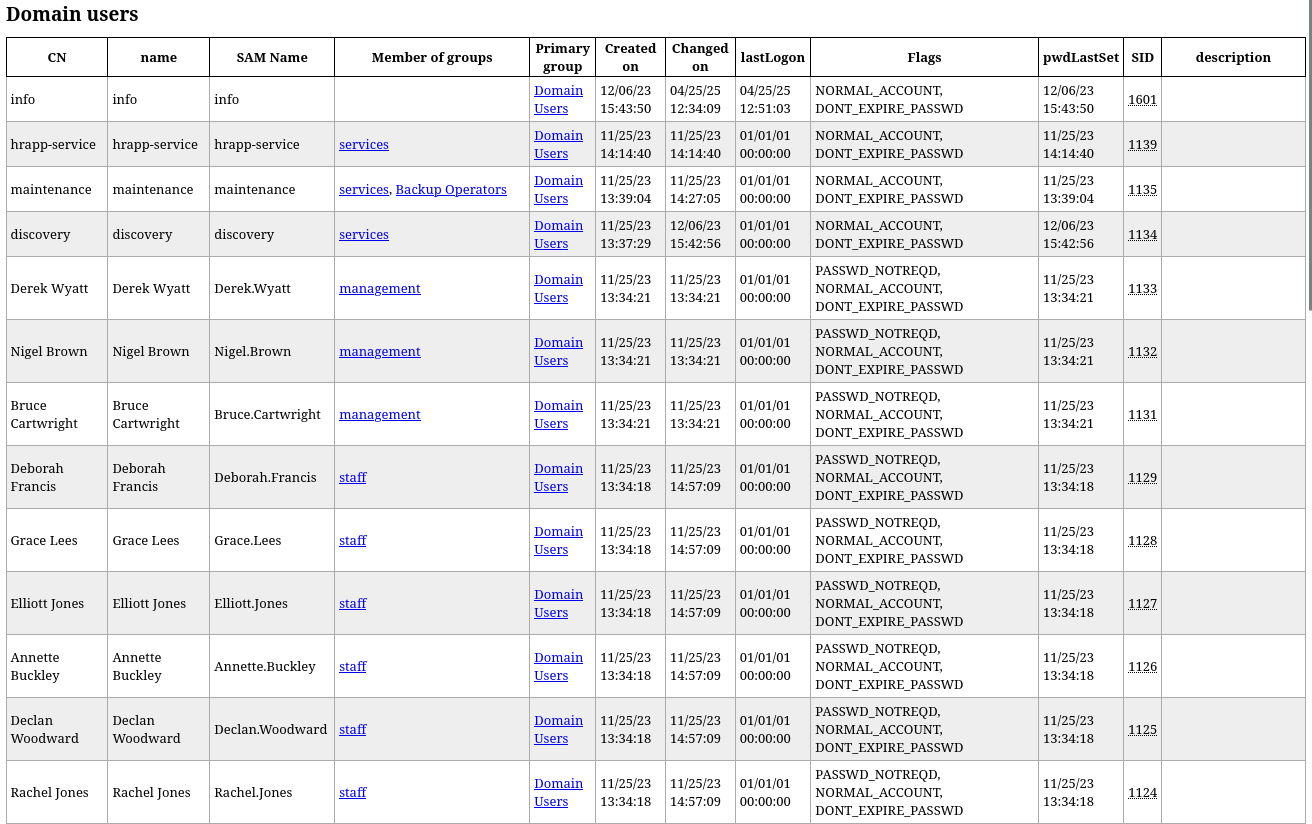Open management group link for Nigel Brown
Viewport: 1312px width, 824px height.
coord(380,351)
